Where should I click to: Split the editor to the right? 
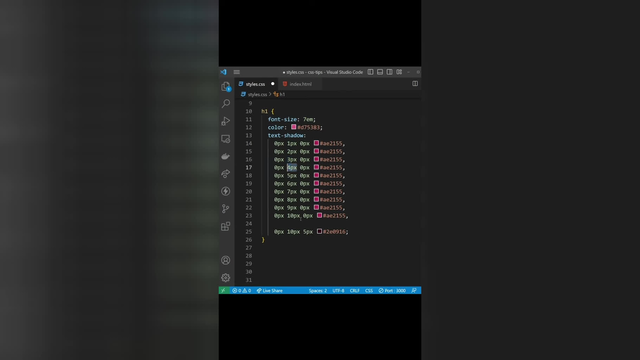point(415,84)
